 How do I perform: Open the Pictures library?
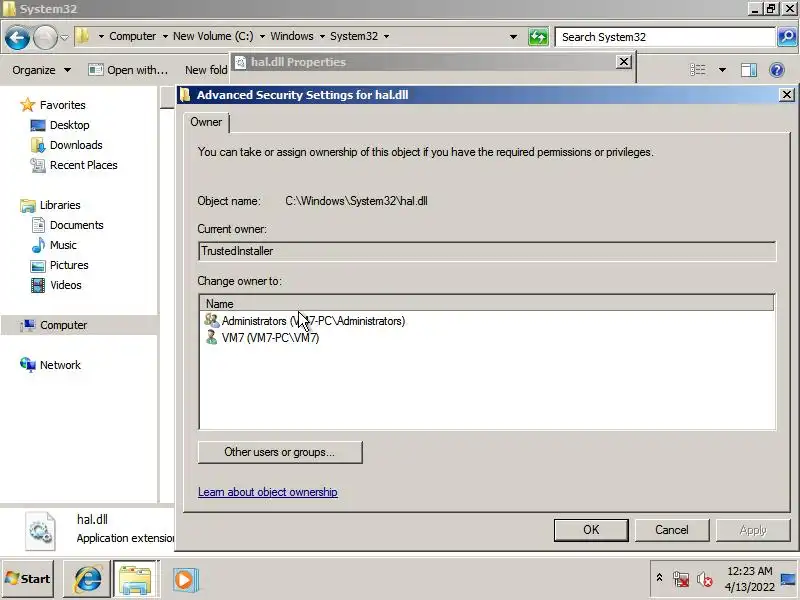60,265
